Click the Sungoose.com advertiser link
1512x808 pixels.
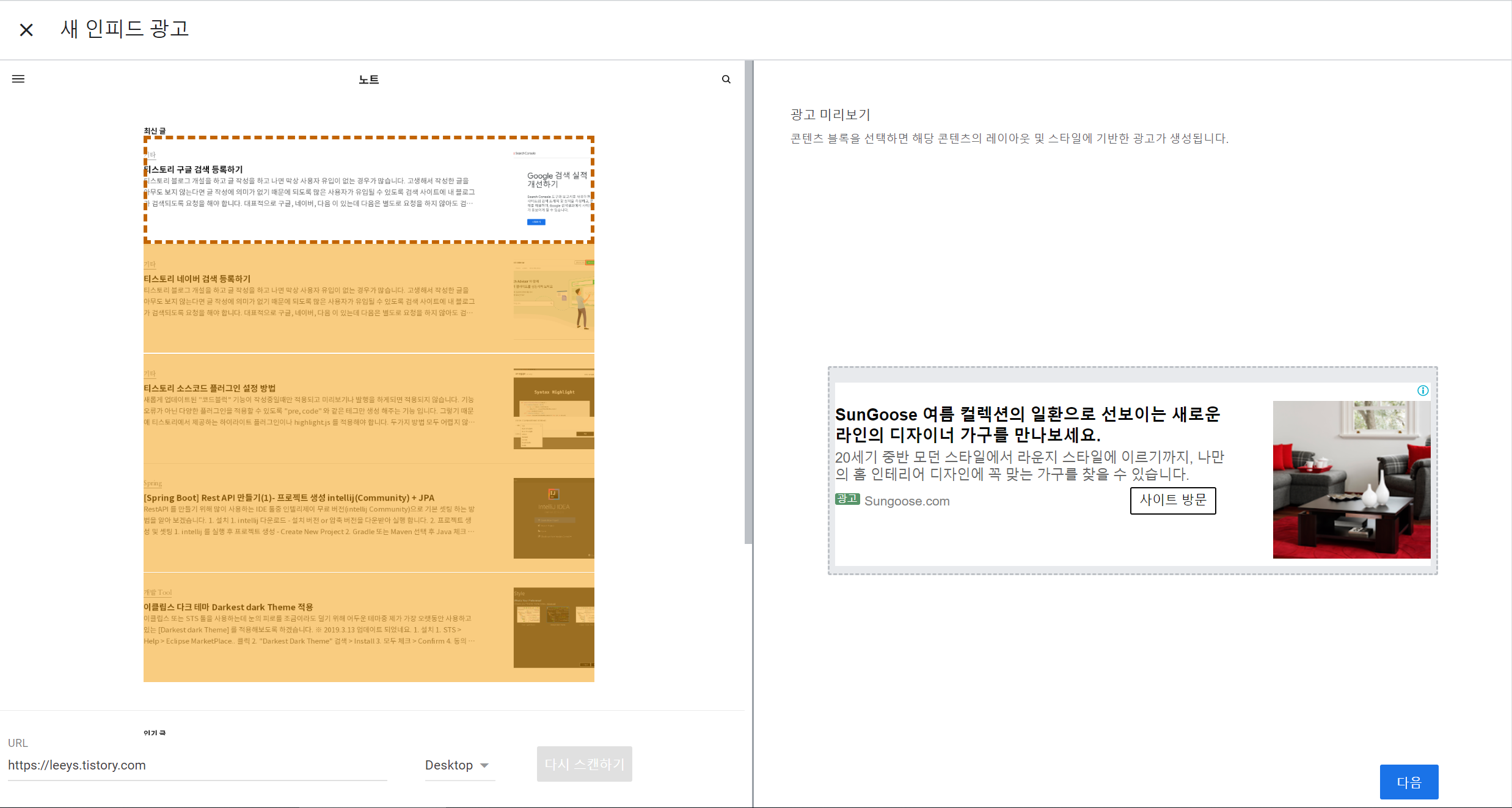point(907,501)
